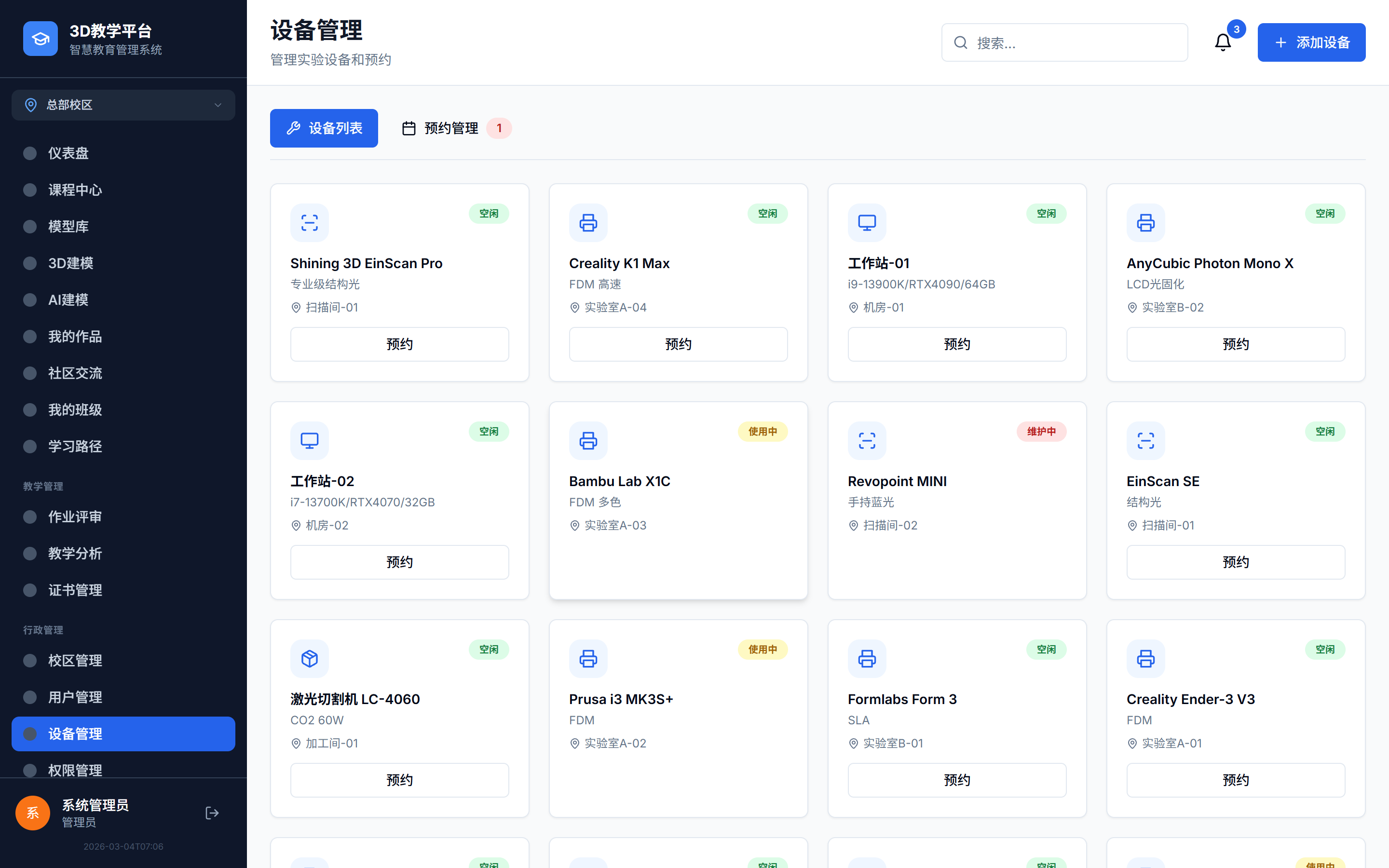
Task: Click the 3D教学平台 logo icon
Action: 40,38
